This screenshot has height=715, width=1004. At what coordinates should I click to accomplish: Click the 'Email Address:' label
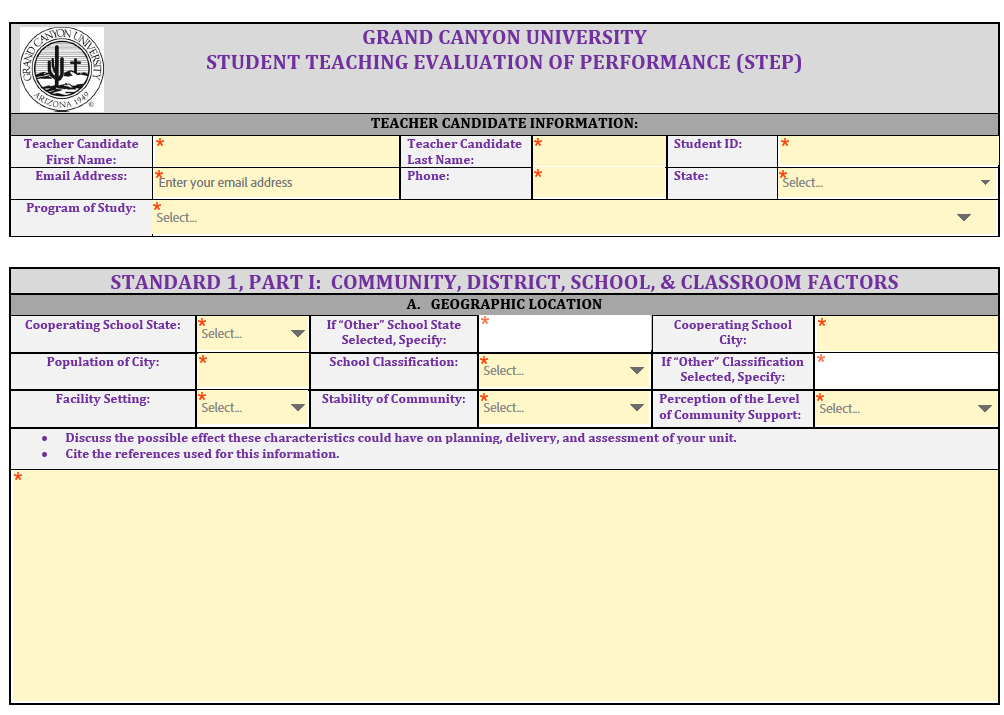click(x=81, y=176)
